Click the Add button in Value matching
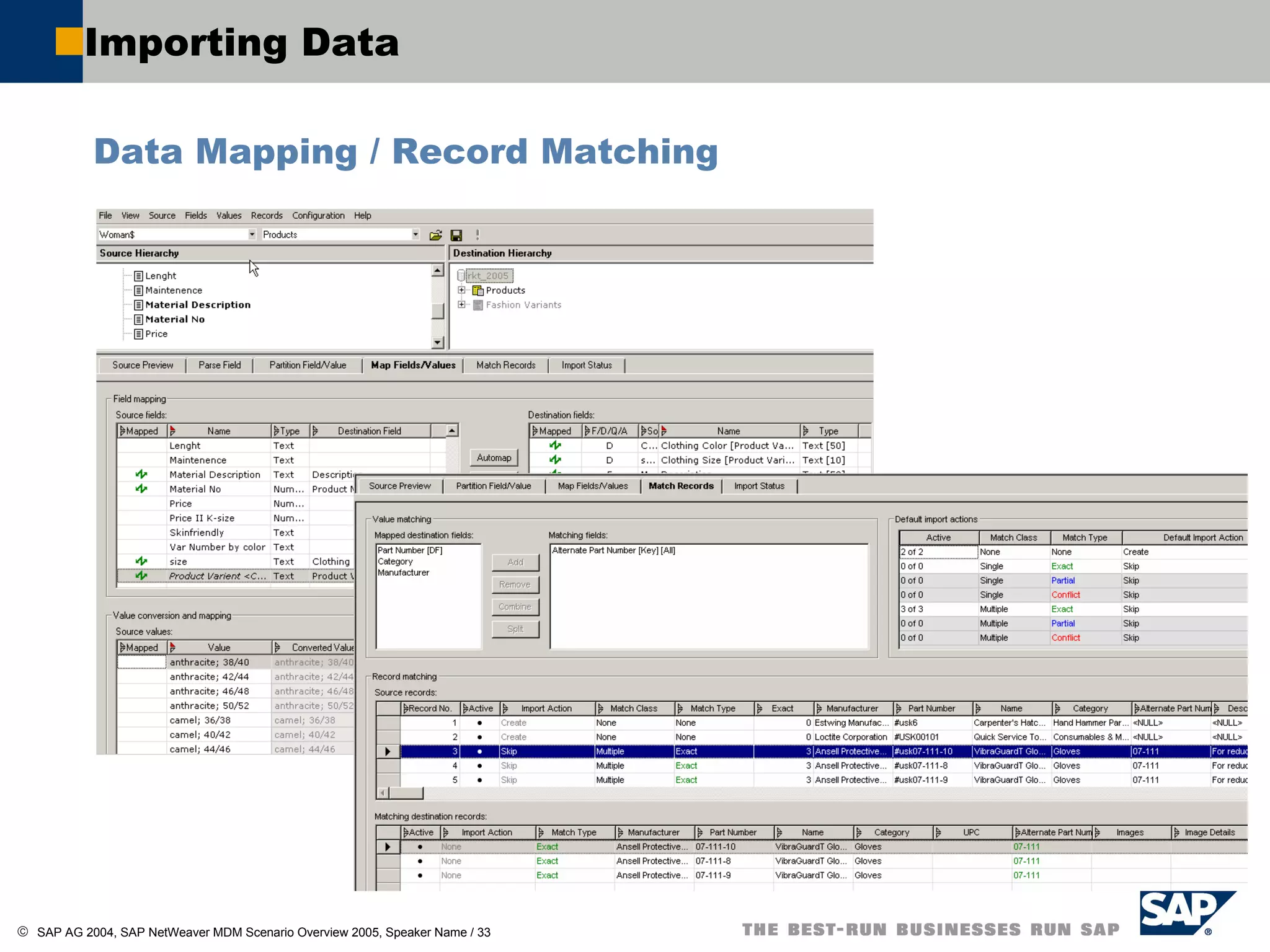This screenshot has width=1270, height=952. 515,562
